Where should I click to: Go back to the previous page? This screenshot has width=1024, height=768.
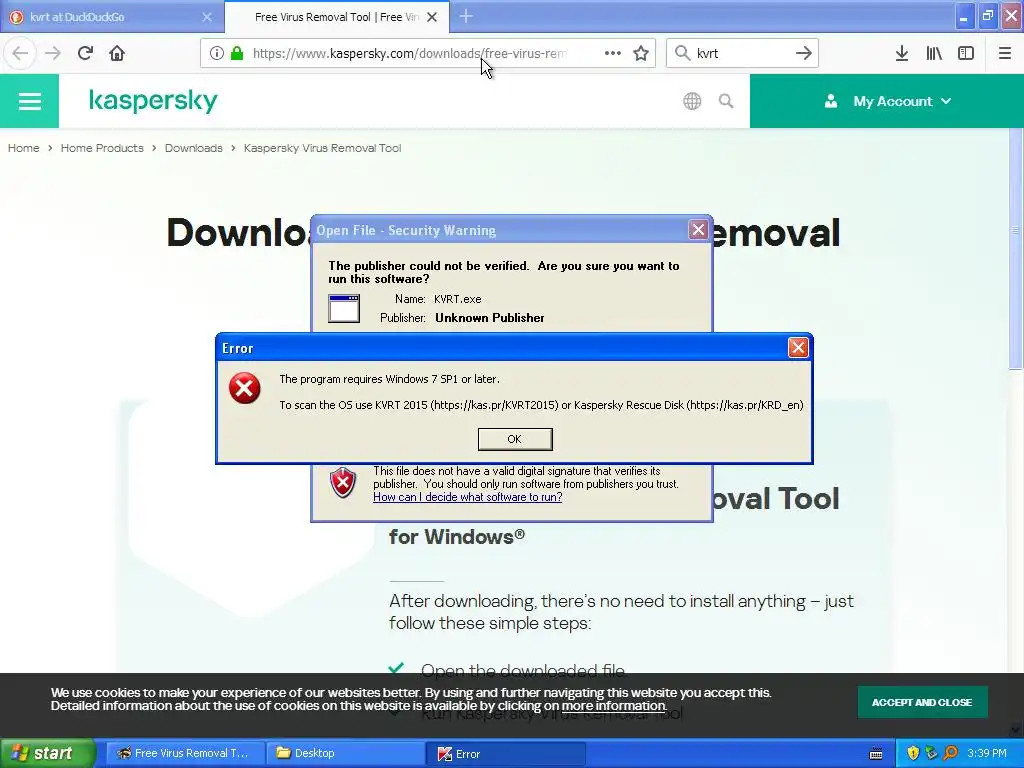tap(20, 53)
